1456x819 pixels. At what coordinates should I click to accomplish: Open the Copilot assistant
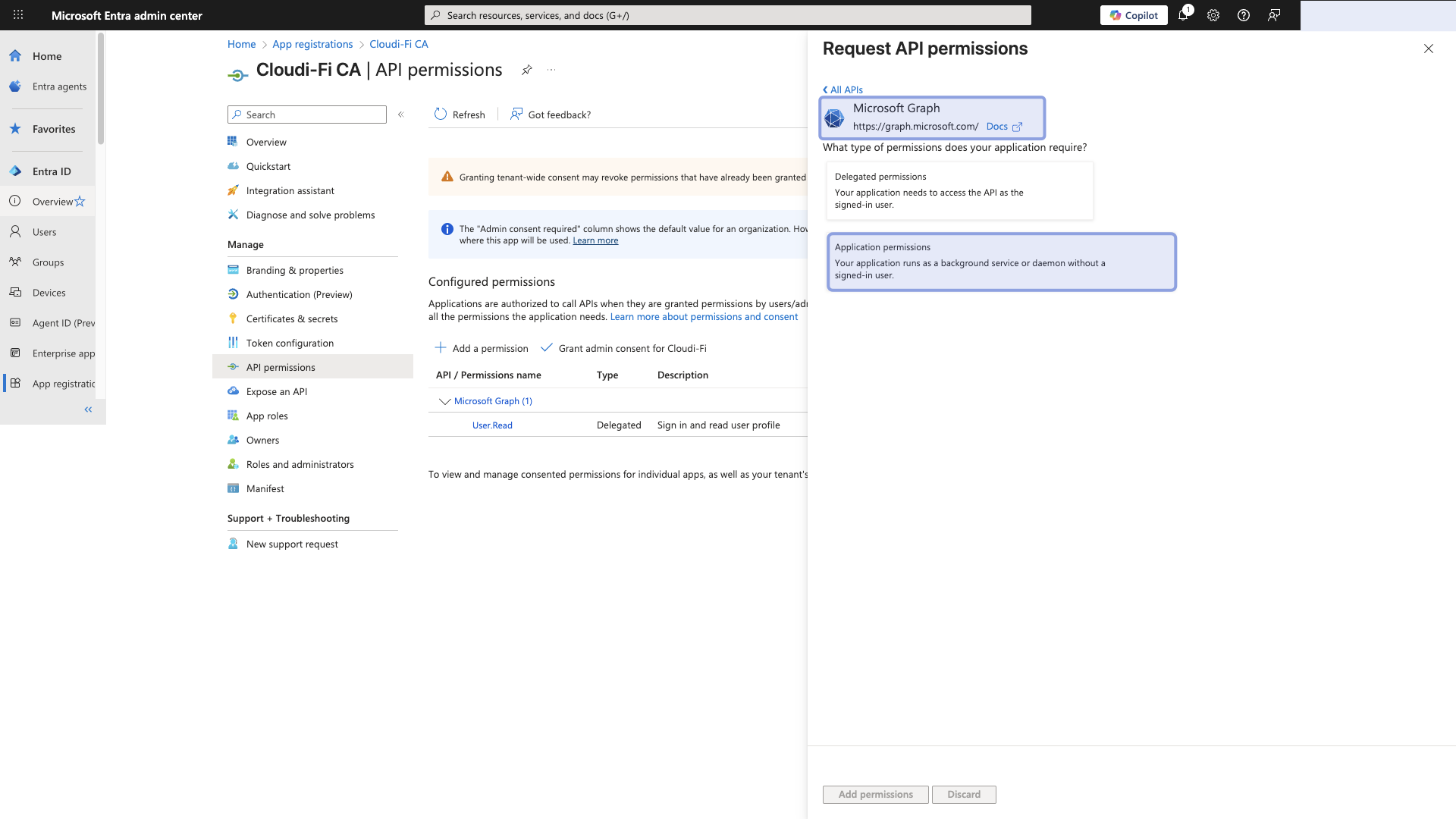(1134, 15)
